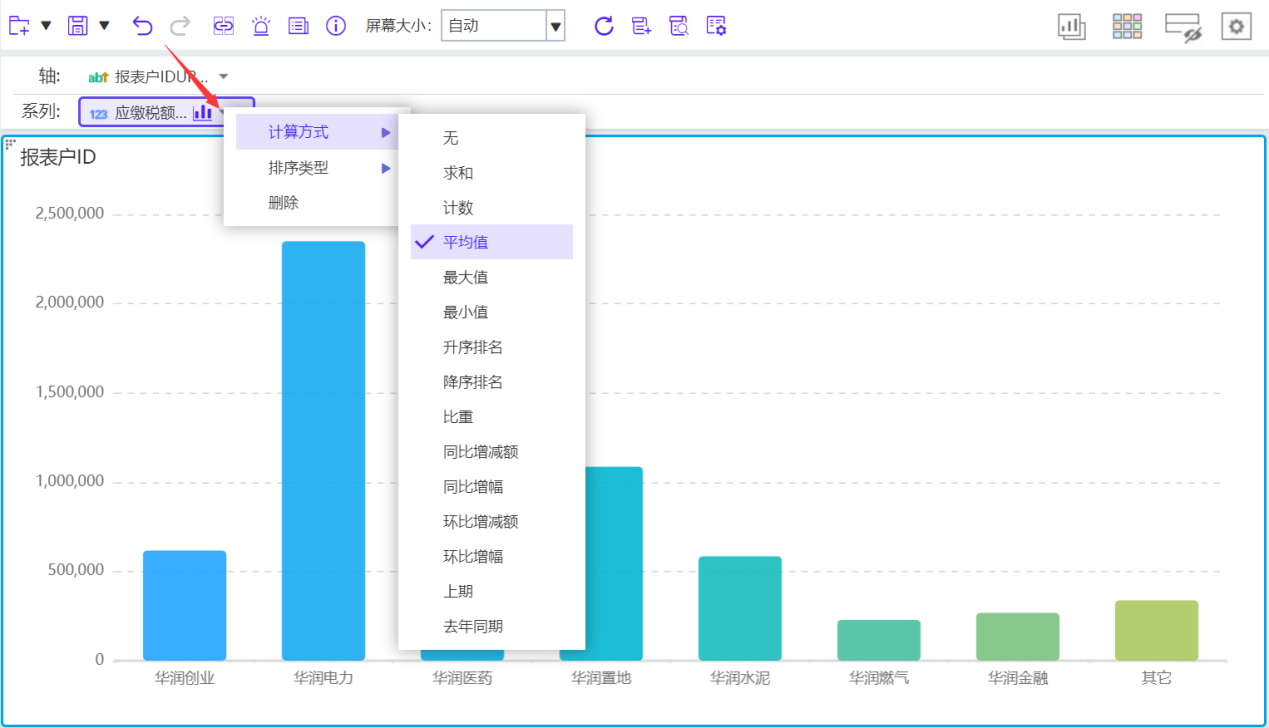Click the list panel icon in toolbar
Viewport: 1269px width, 728px height.
click(x=298, y=26)
